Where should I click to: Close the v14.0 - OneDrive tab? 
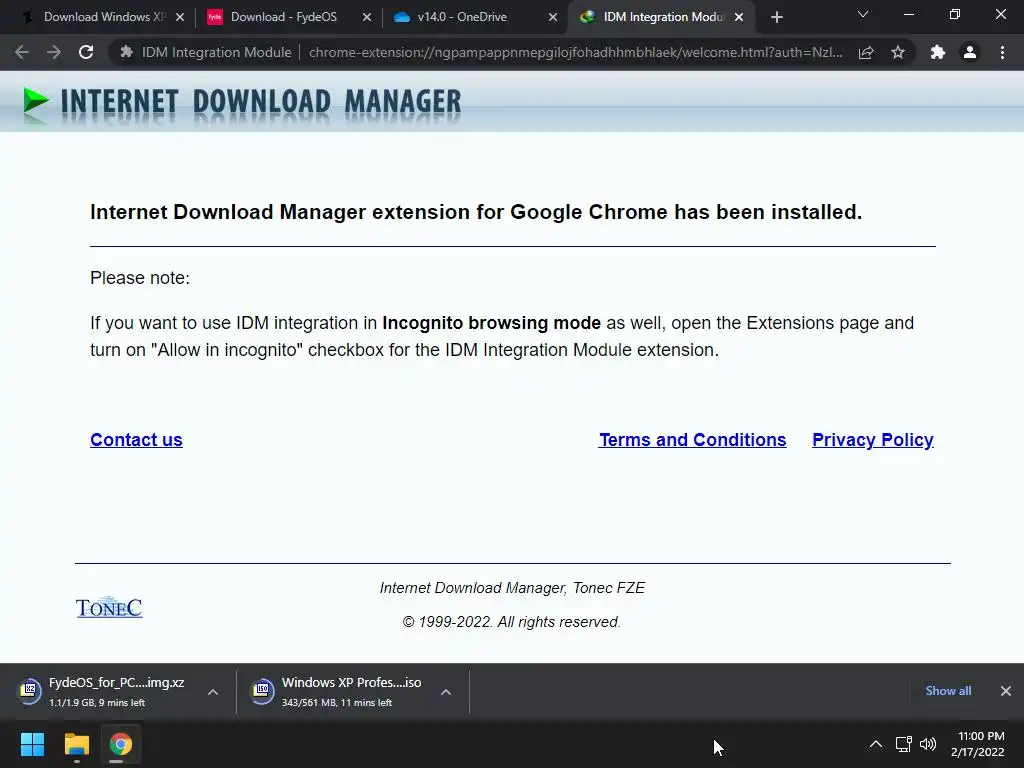point(553,18)
